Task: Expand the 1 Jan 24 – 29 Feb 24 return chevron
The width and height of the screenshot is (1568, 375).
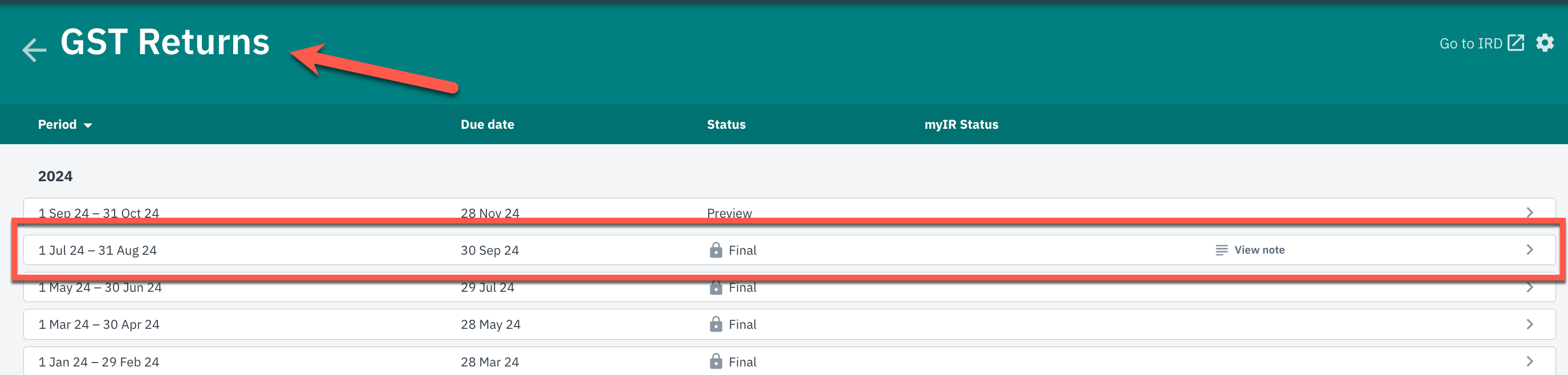Action: [x=1530, y=361]
